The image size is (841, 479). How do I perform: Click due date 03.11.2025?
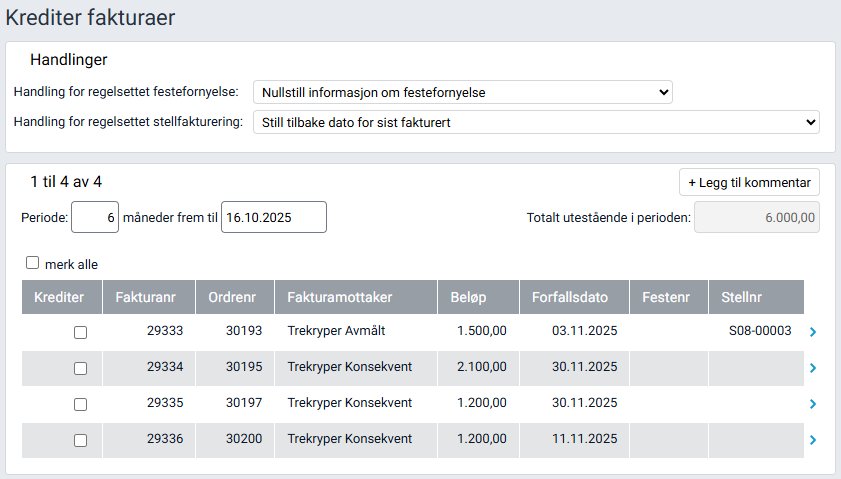(585, 330)
